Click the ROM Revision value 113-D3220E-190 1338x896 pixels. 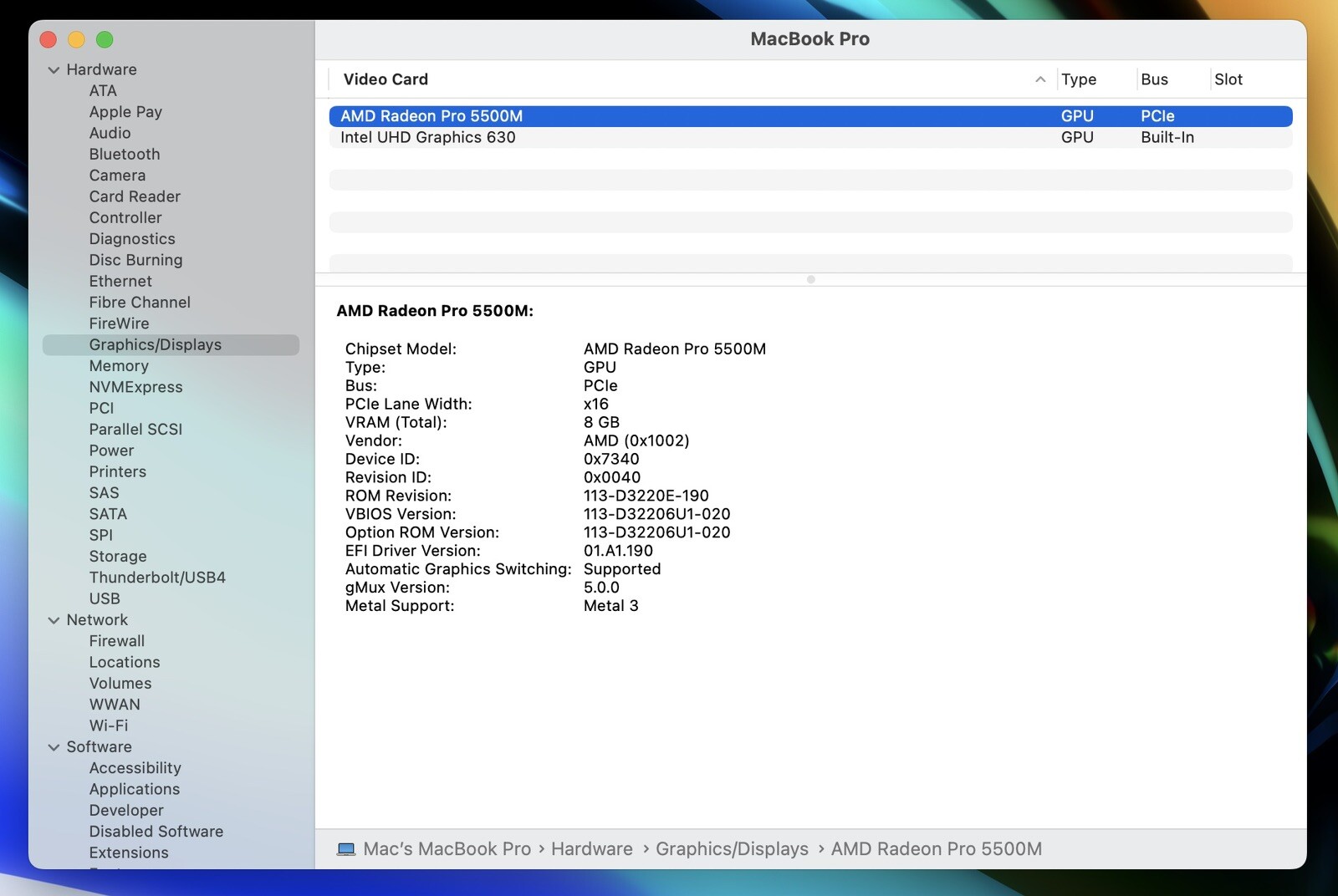(x=646, y=496)
